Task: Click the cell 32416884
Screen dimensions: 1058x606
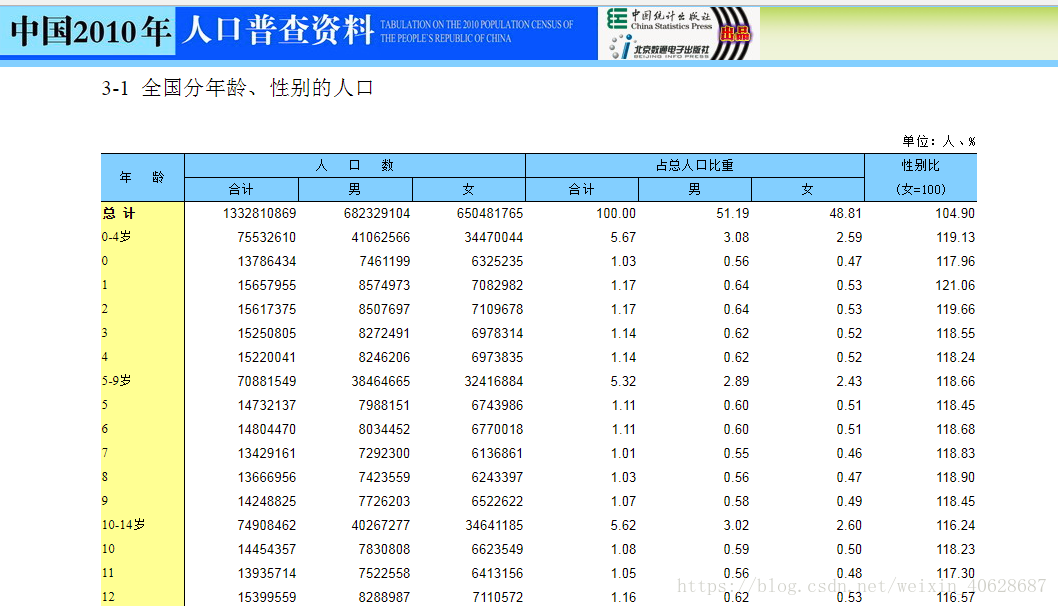Action: (494, 381)
